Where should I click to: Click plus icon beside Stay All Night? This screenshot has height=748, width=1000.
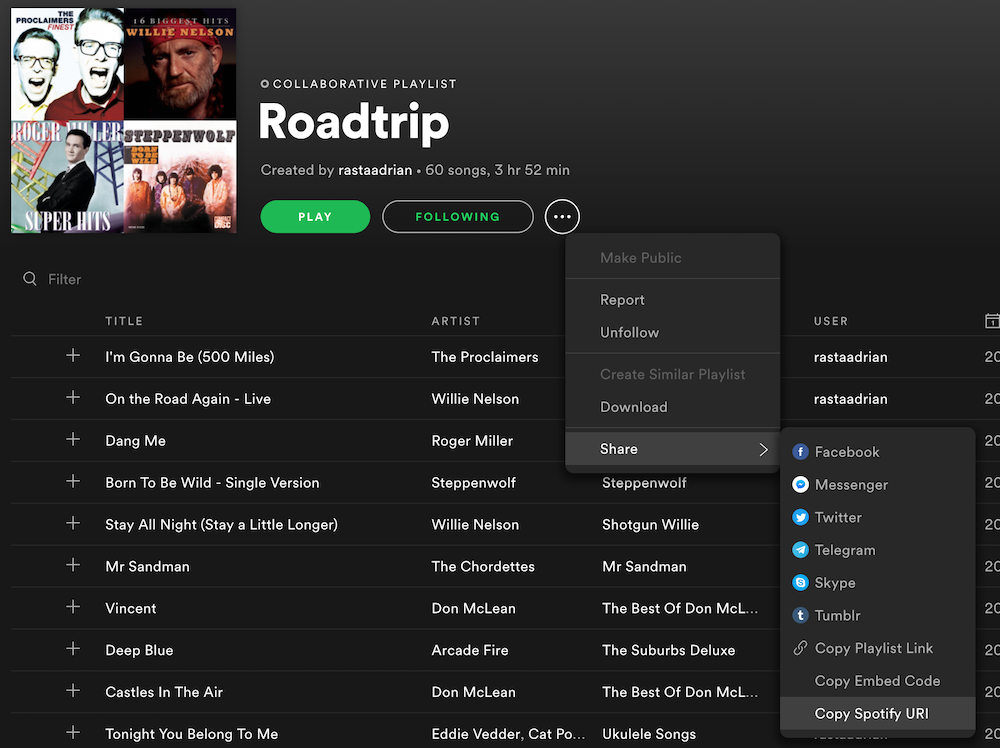73,524
